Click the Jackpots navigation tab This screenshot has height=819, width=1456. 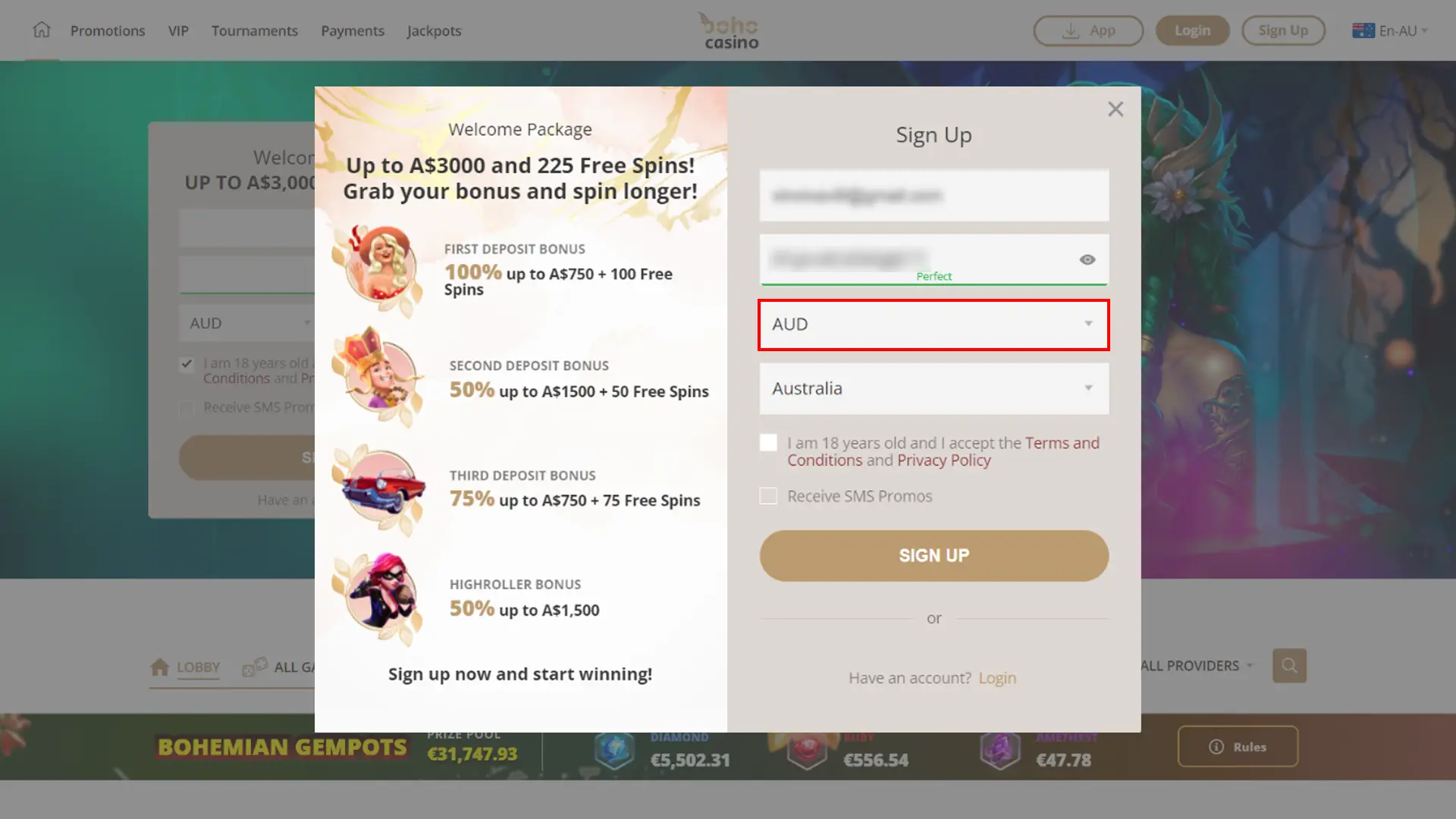(434, 30)
